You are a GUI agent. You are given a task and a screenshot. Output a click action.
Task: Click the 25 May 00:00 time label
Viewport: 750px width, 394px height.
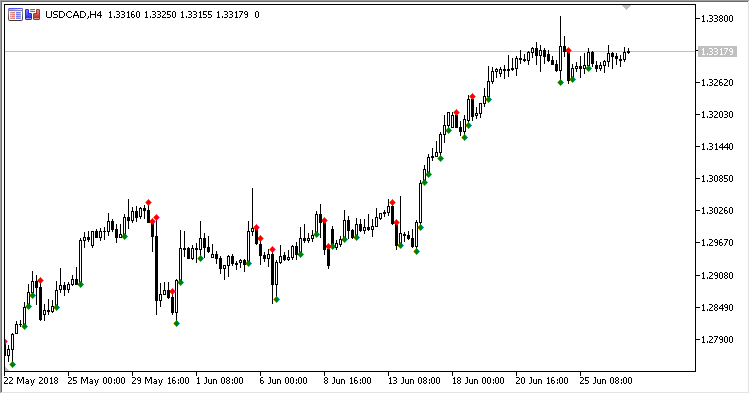pyautogui.click(x=96, y=381)
